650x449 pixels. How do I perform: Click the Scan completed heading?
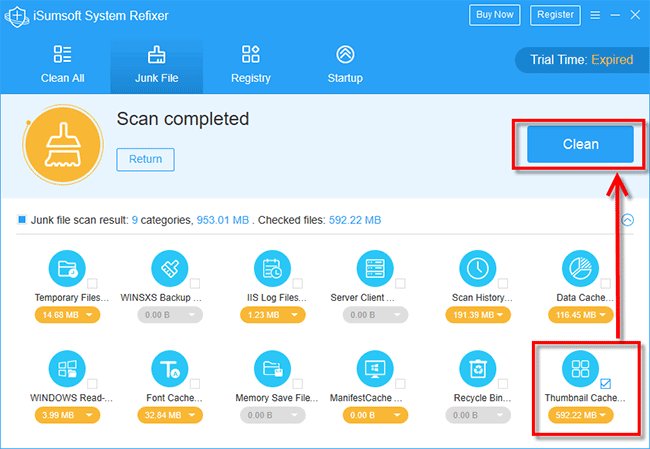click(183, 119)
